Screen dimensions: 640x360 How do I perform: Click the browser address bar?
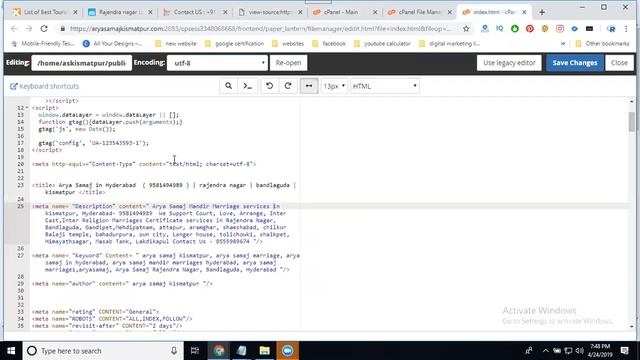260,29
